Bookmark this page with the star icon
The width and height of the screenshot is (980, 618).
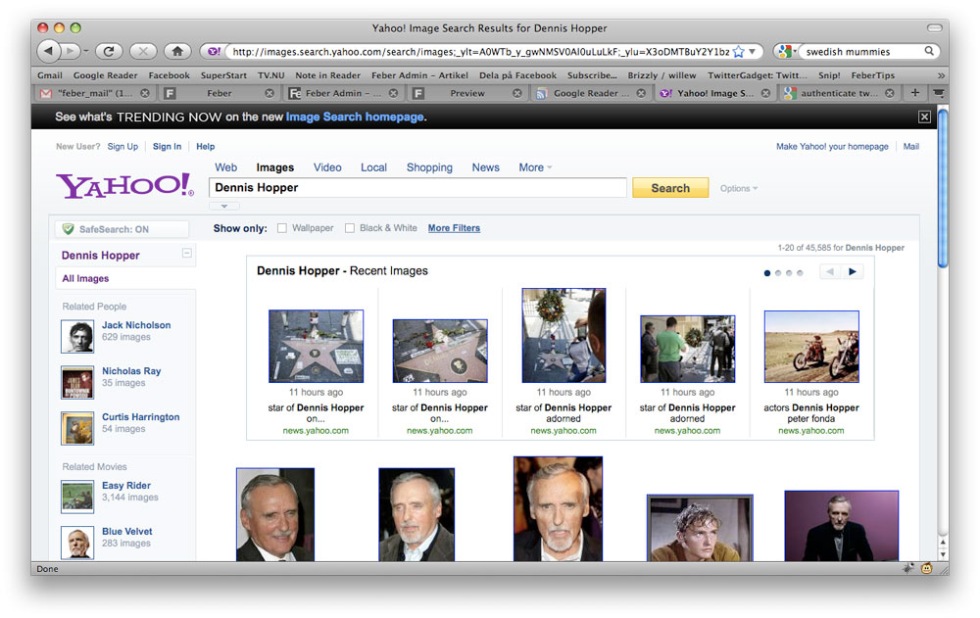pos(738,51)
